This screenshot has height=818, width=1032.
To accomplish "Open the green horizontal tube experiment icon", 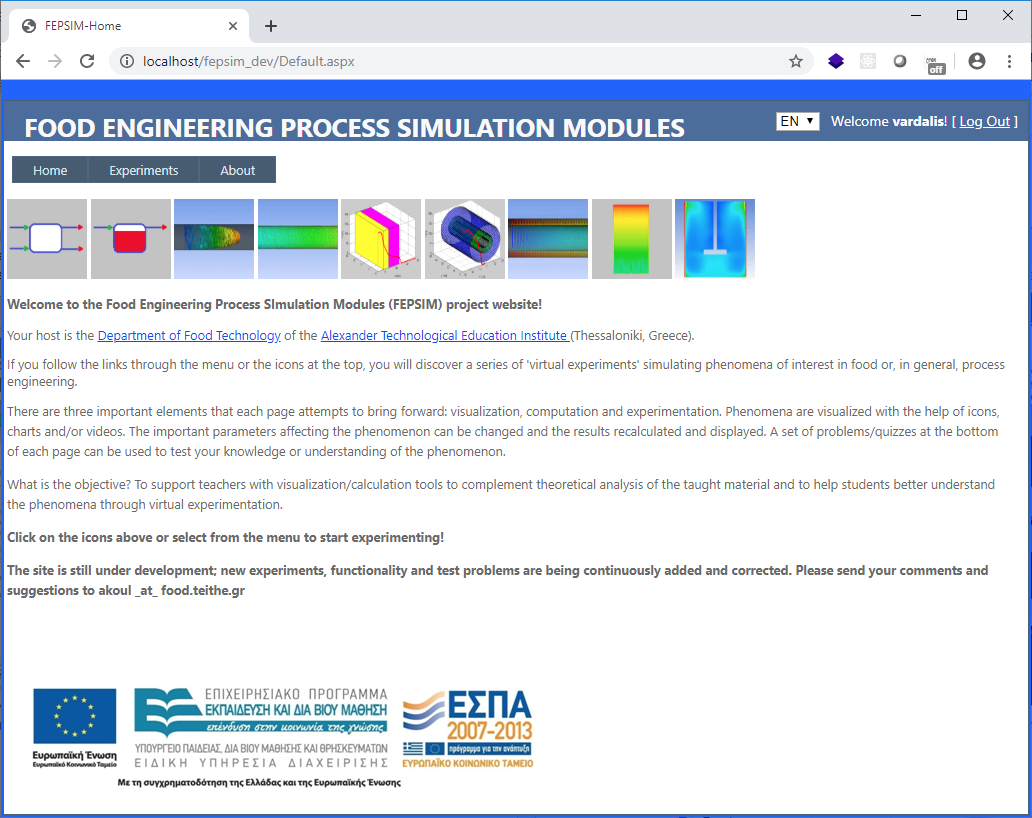I will 297,238.
